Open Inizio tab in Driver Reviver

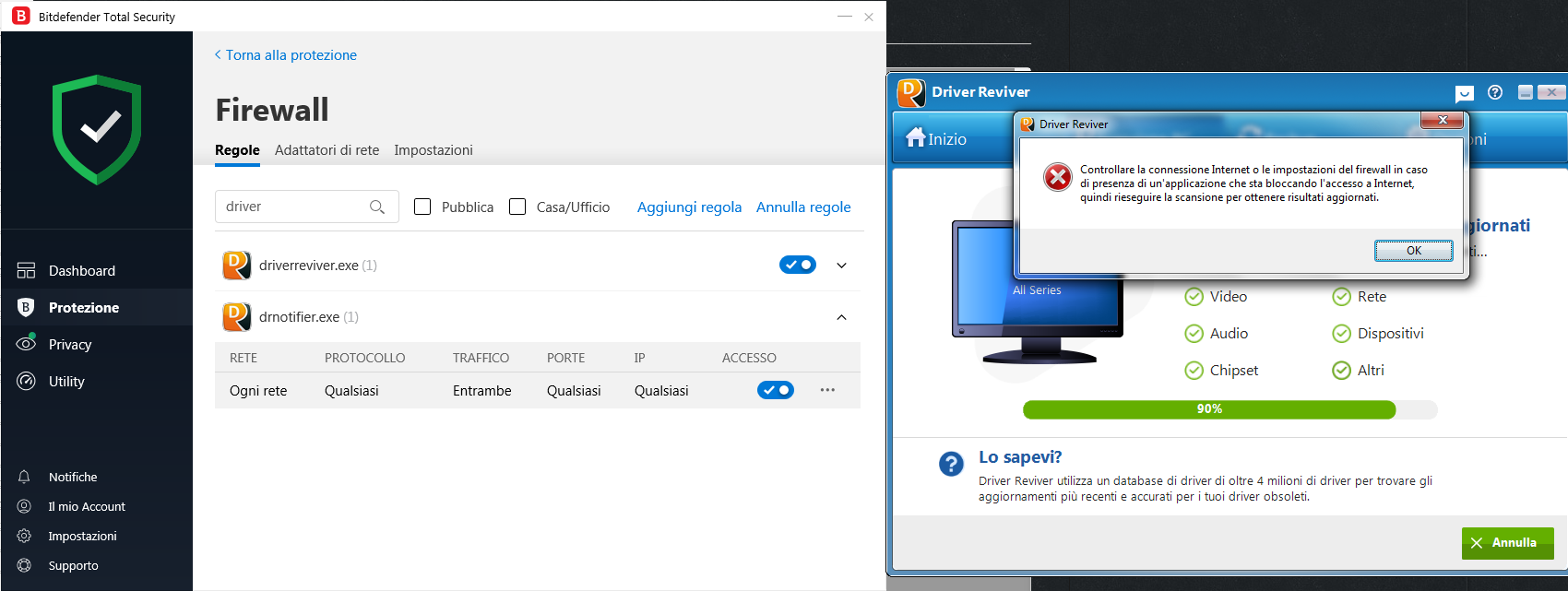point(936,138)
